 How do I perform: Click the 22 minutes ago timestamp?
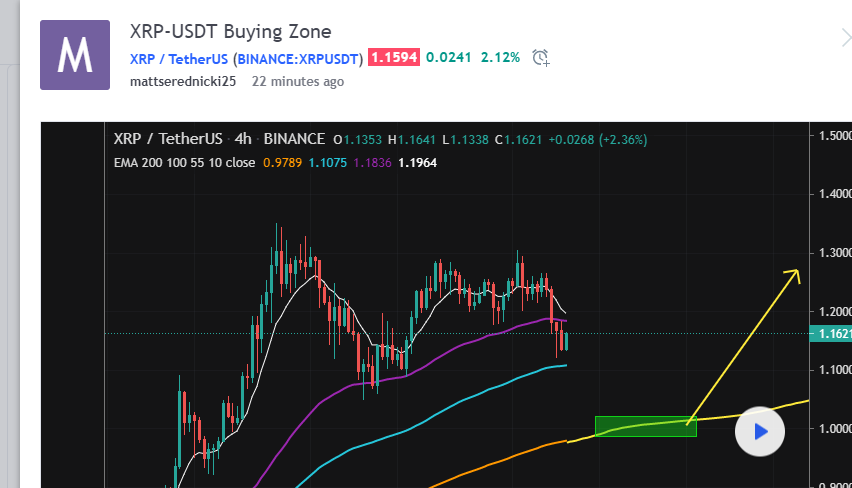click(x=298, y=81)
